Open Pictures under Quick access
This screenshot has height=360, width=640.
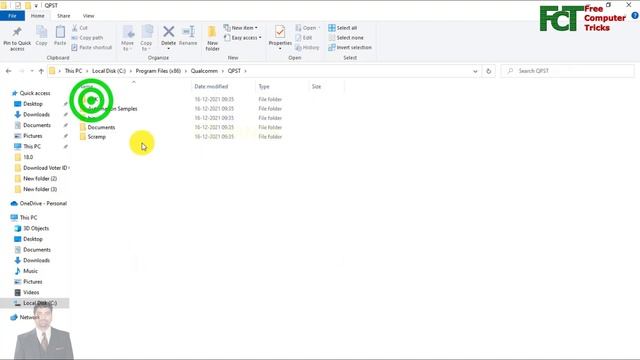pyautogui.click(x=32, y=136)
